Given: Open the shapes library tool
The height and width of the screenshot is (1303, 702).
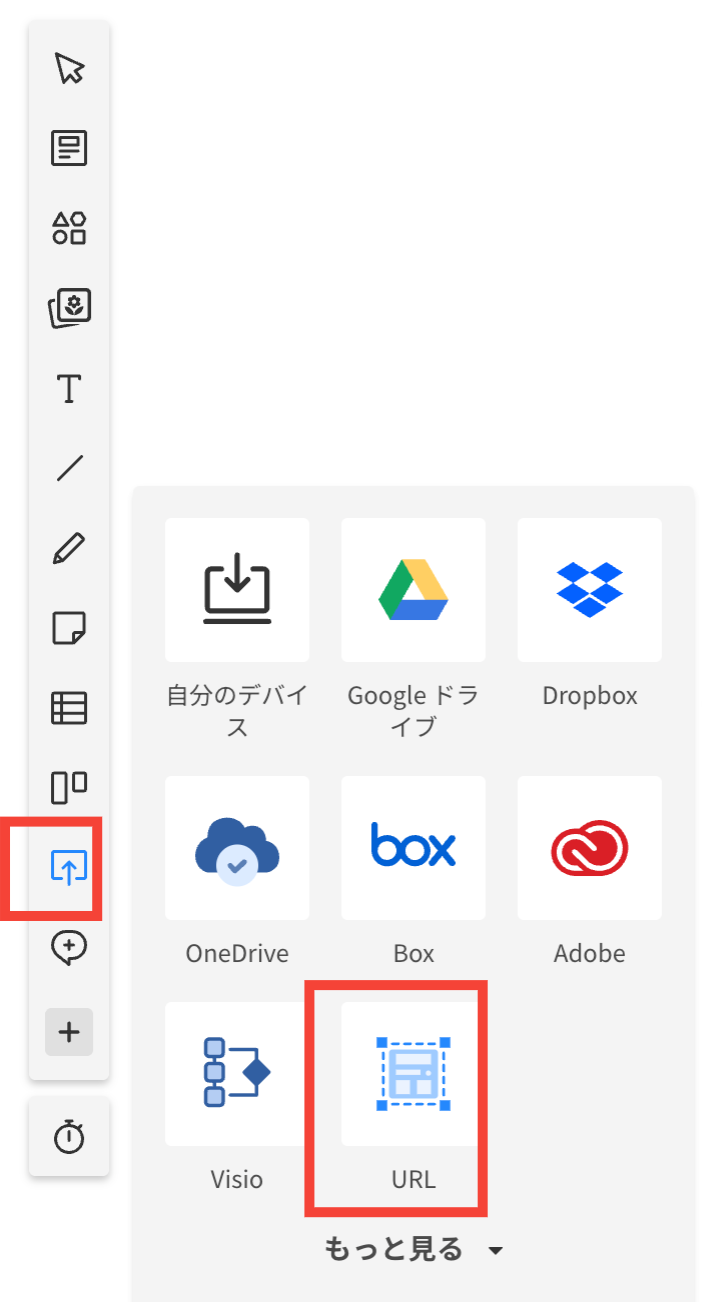Looking at the screenshot, I should 69,228.
